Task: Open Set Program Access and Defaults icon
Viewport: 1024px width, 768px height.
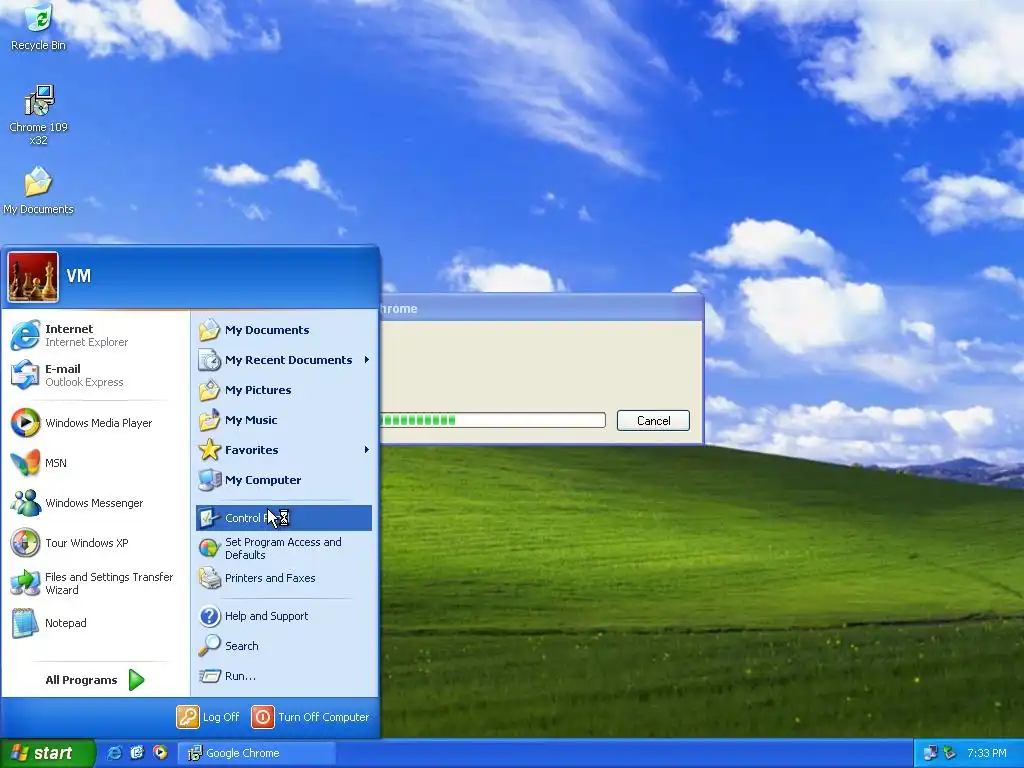Action: click(x=209, y=548)
